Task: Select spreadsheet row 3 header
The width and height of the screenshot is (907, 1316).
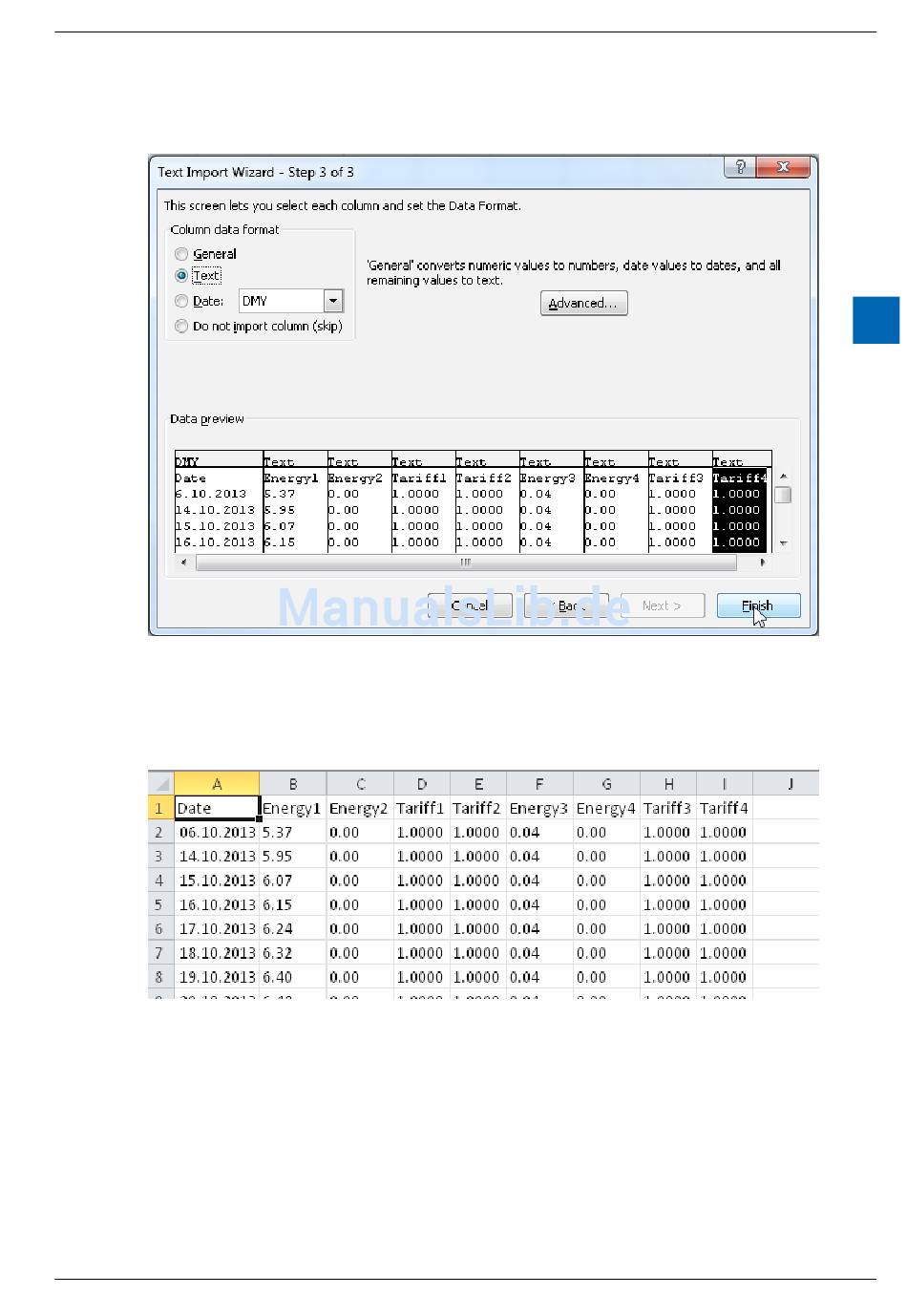Action: [x=161, y=856]
